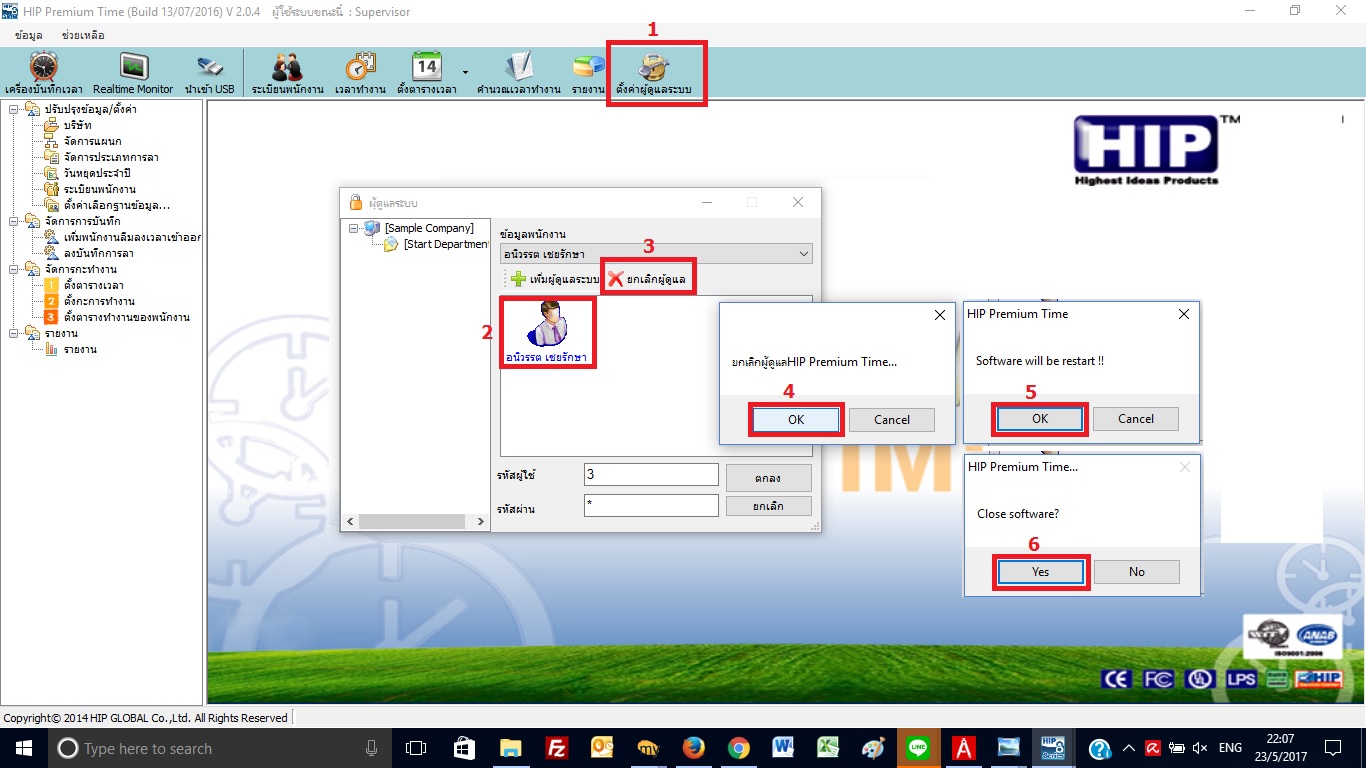
Task: Open the ช่วยเหลือ help menu
Action: (x=83, y=35)
